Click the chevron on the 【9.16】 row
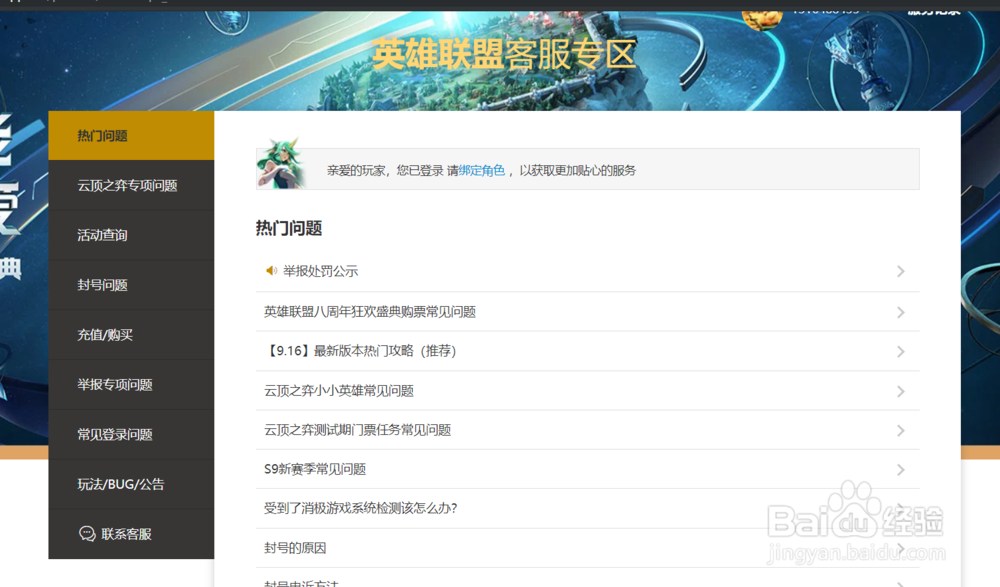1000x587 pixels. coord(901,352)
